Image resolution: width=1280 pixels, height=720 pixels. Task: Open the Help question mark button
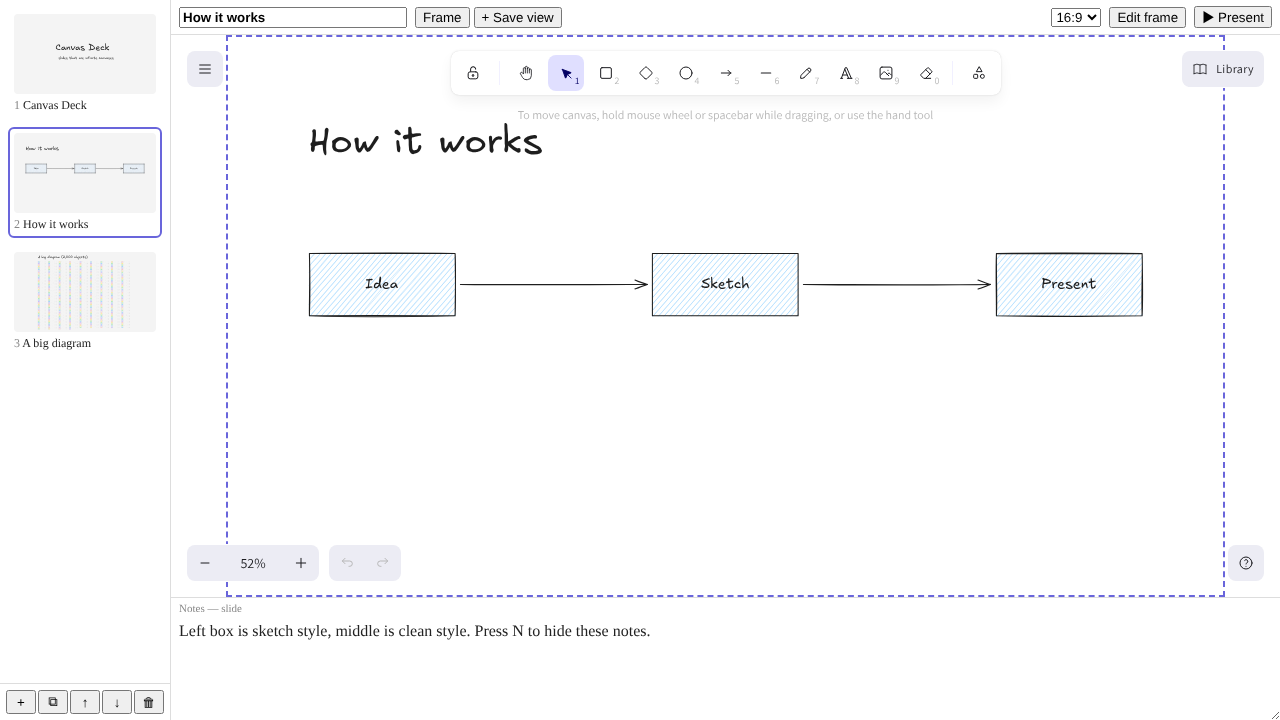tap(1246, 563)
